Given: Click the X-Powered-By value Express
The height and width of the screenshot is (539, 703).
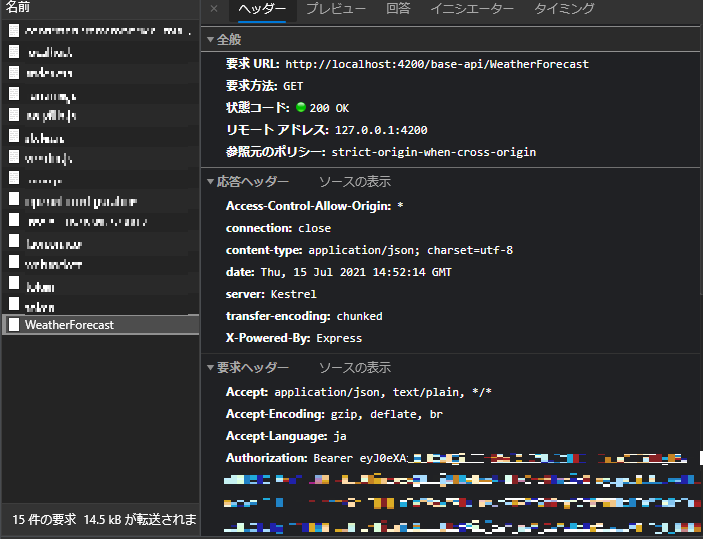Looking at the screenshot, I should click(339, 338).
